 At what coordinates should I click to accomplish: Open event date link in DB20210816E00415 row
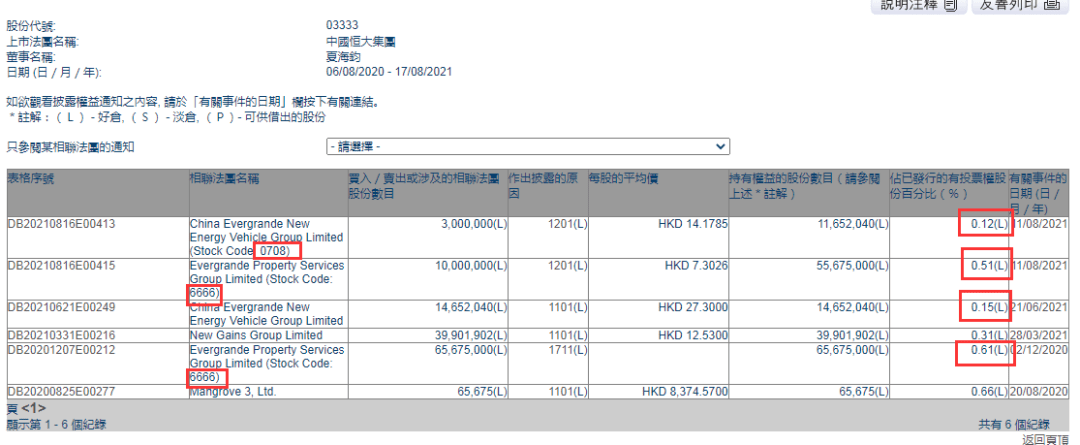coord(1039,266)
